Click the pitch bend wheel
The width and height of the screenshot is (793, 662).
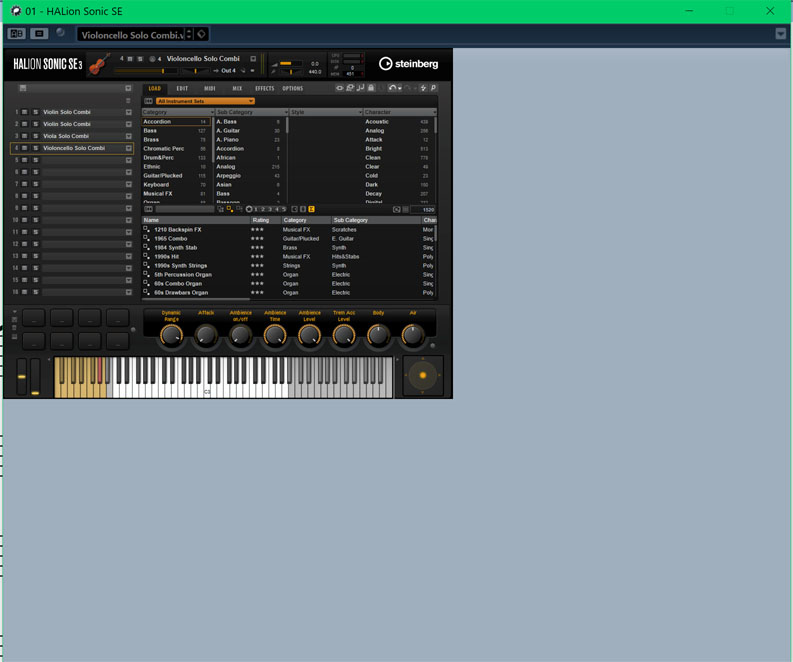[x=22, y=376]
